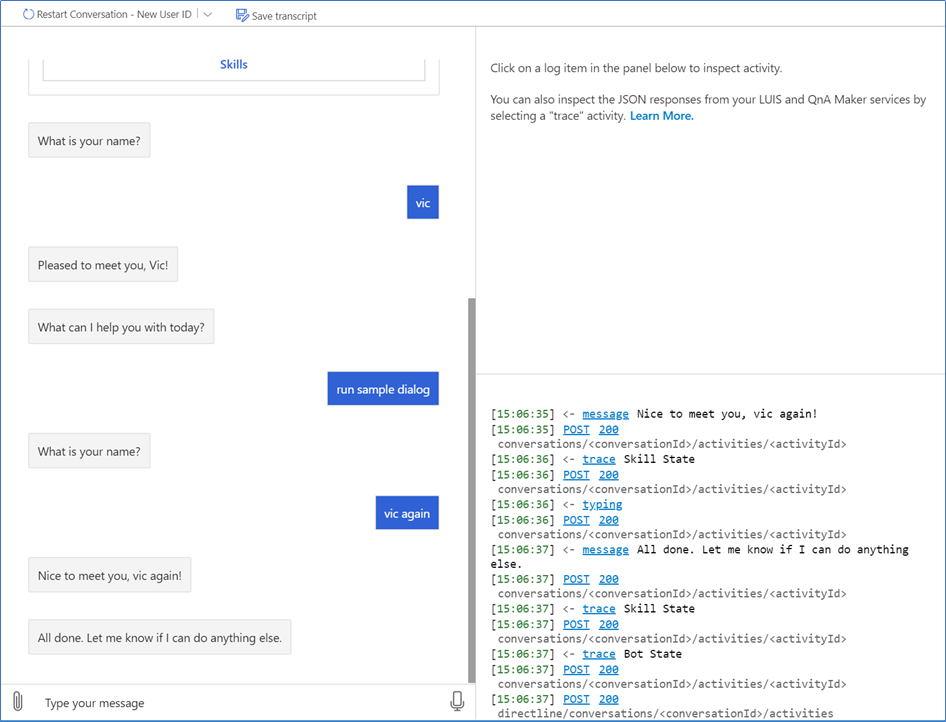Activate the microphone icon

[457, 701]
